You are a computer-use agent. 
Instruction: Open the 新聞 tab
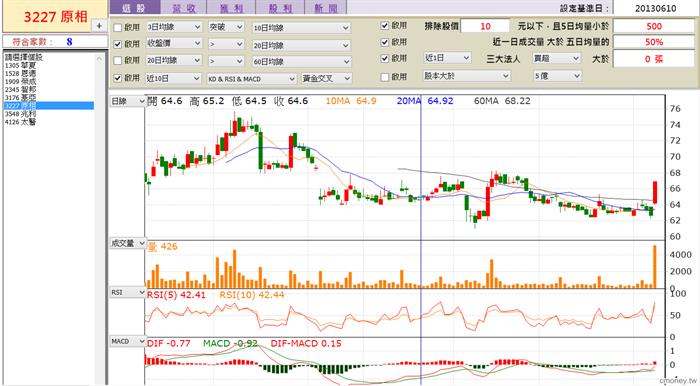[x=326, y=7]
